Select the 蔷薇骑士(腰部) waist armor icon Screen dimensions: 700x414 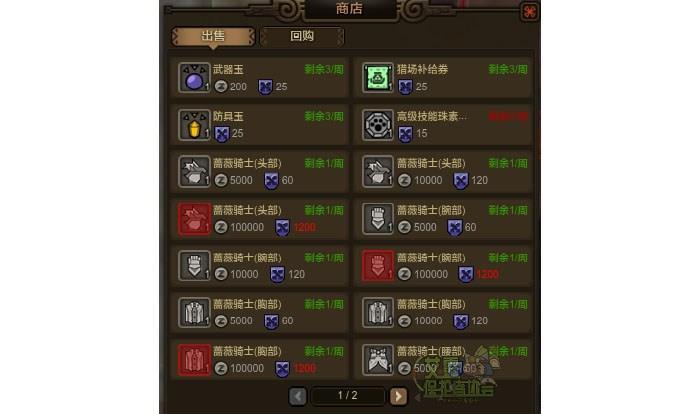(x=378, y=360)
